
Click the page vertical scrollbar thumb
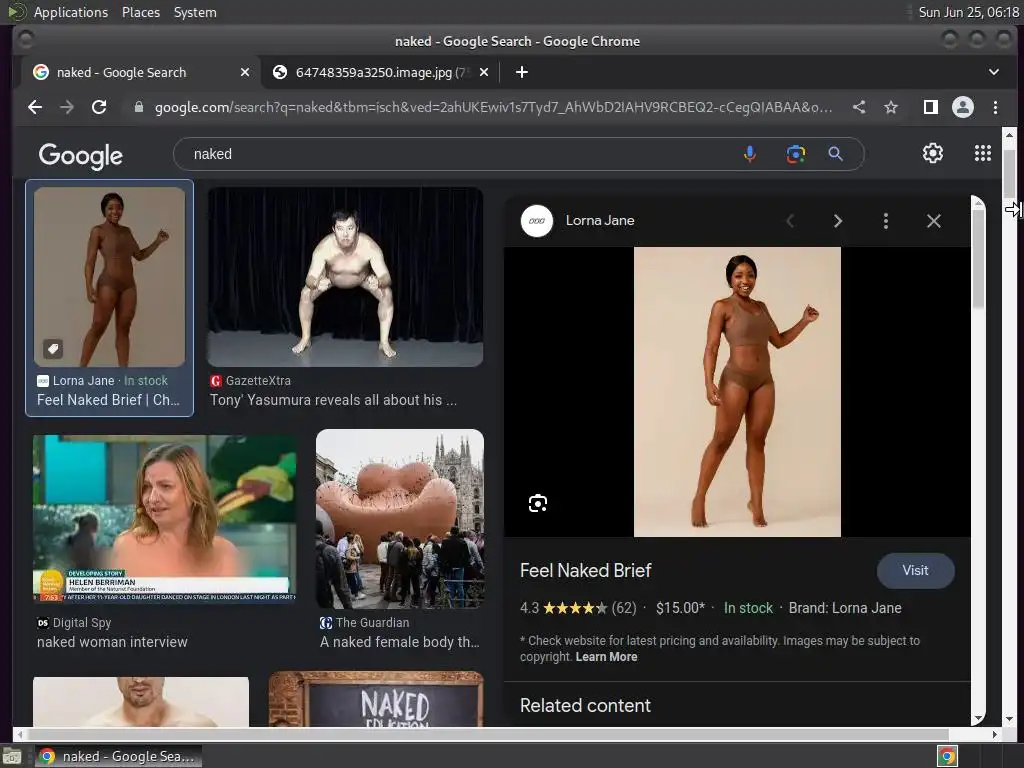pos(1010,173)
